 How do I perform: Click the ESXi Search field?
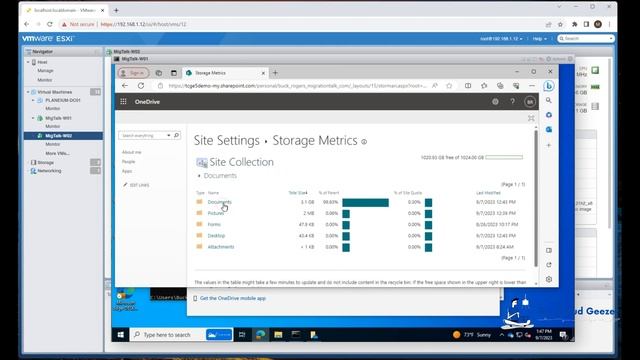(x=586, y=38)
